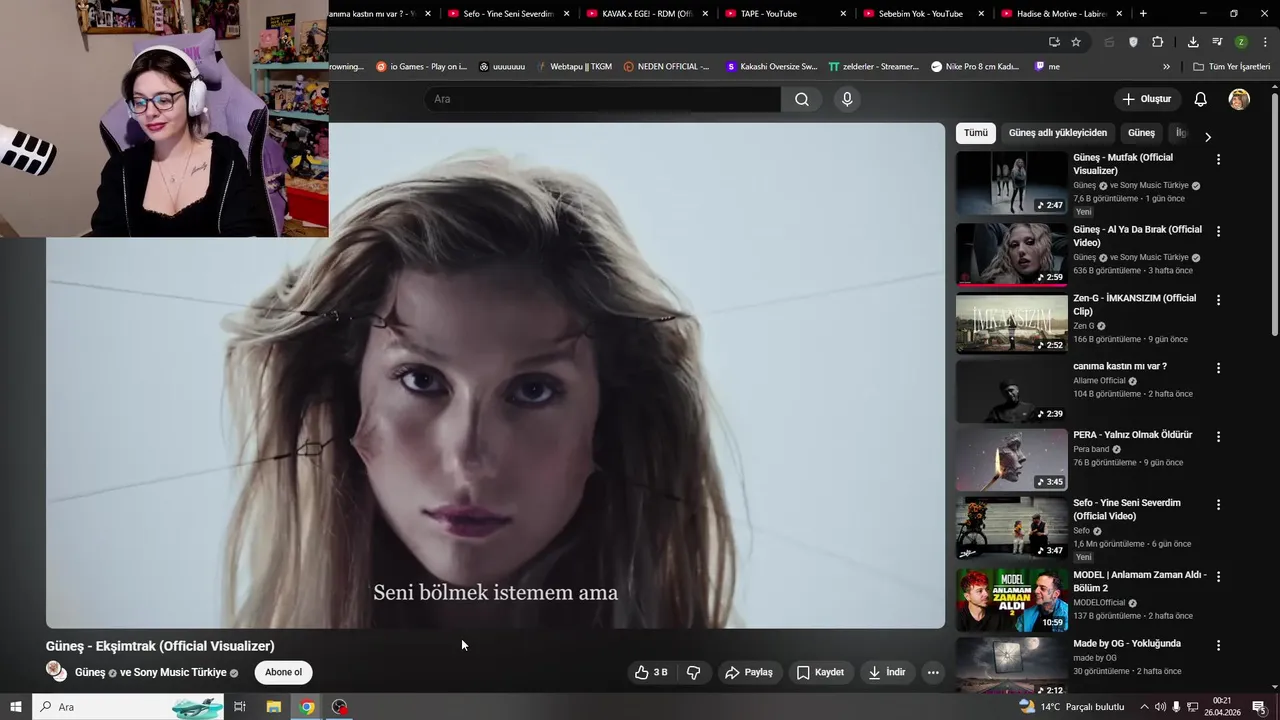Open Tüm Yer İşaretleri bookmarks folder
This screenshot has width=1280, height=720.
pos(1231,67)
